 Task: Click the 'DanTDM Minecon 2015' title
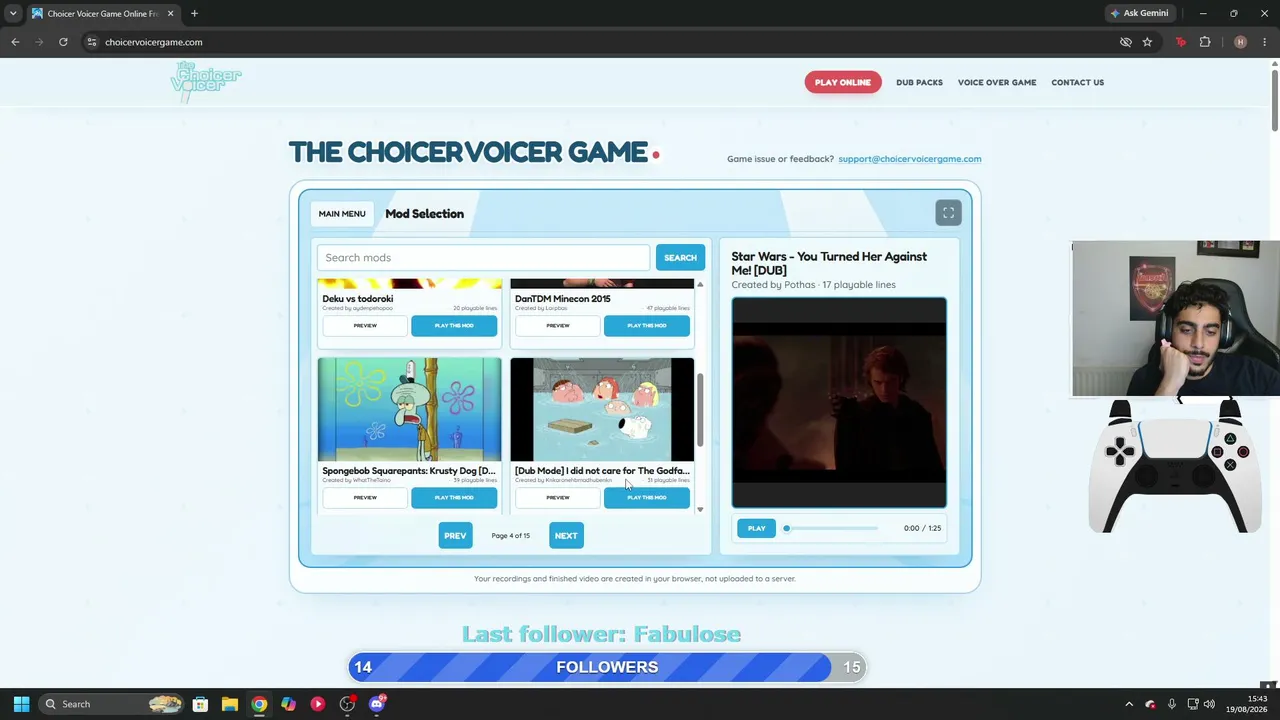click(x=562, y=298)
